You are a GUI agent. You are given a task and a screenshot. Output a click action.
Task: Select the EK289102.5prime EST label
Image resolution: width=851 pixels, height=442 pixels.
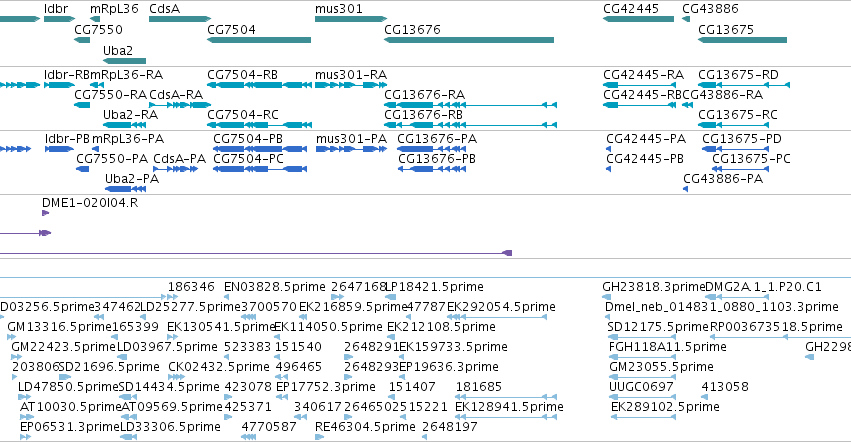coord(665,407)
